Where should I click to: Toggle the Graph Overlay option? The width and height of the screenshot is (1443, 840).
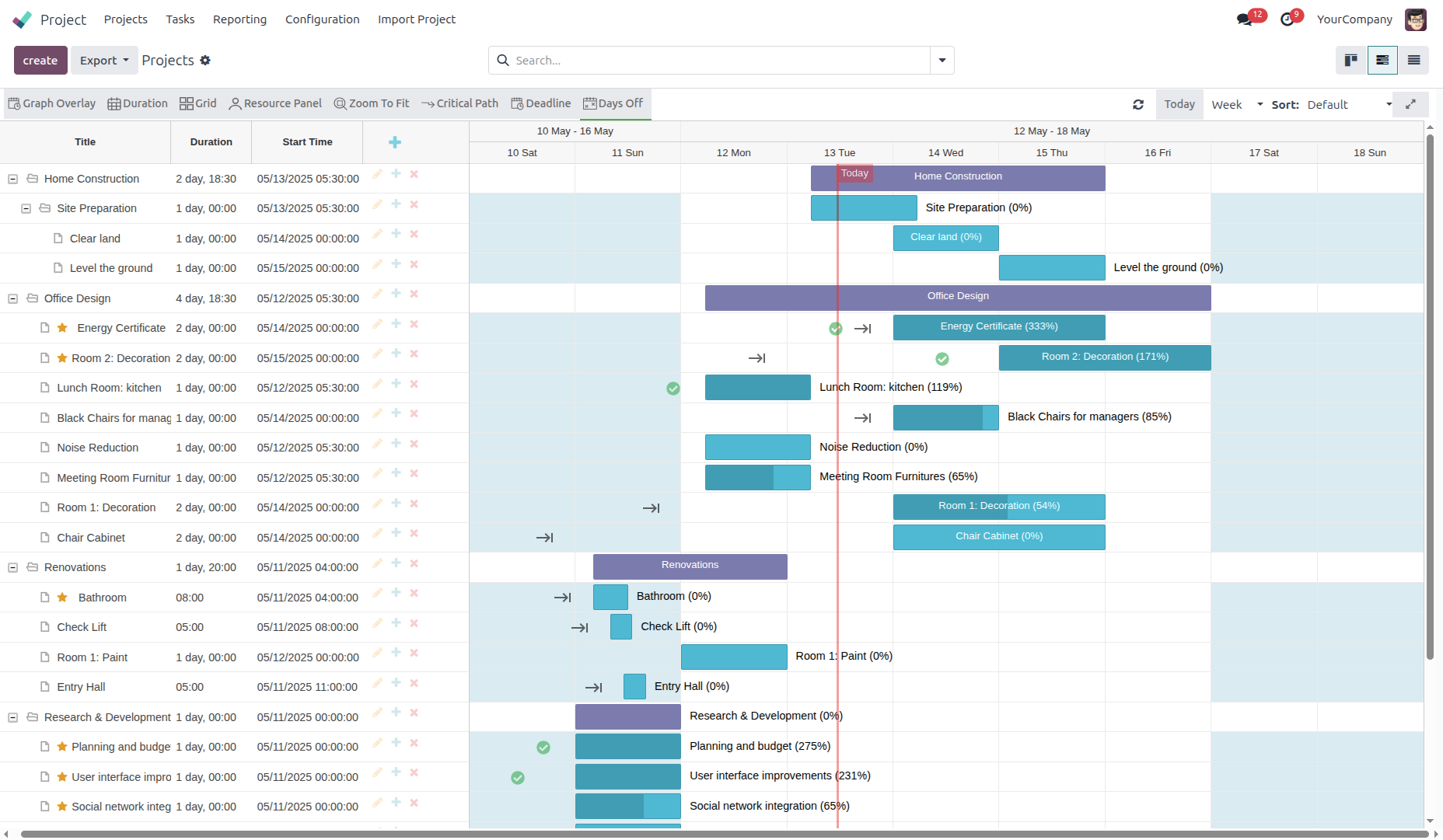click(51, 103)
